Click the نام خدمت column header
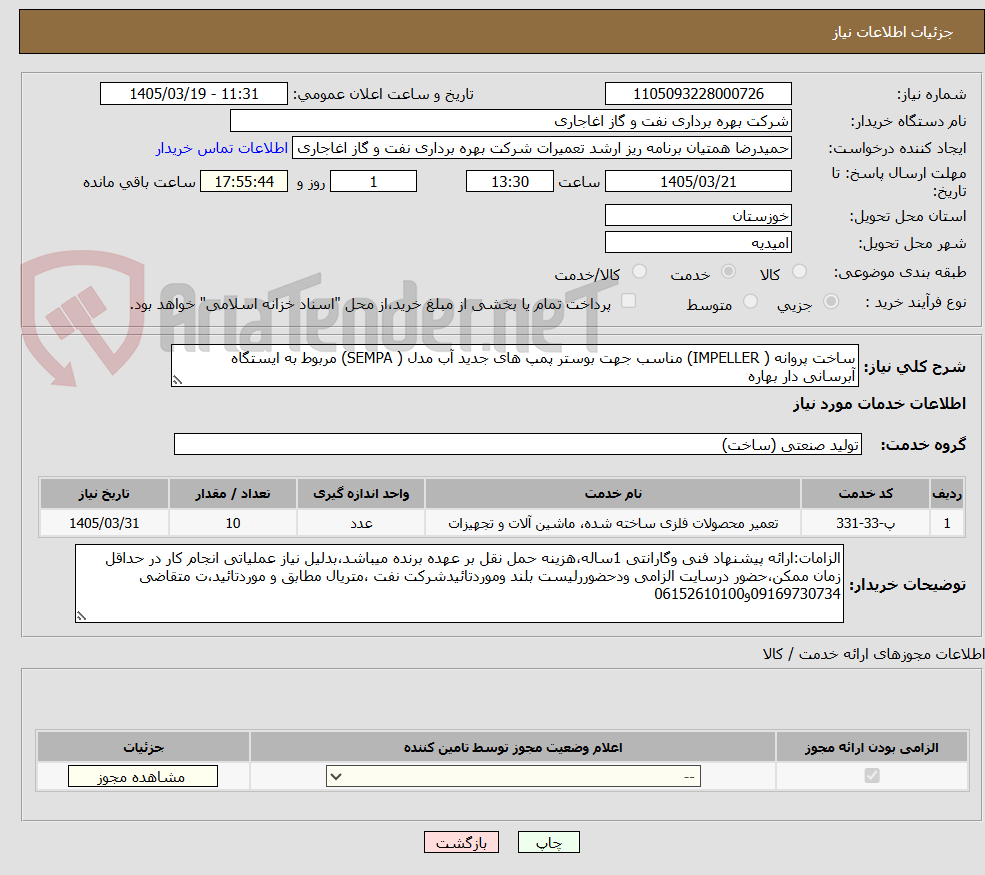The height and width of the screenshot is (875, 985). tap(612, 494)
